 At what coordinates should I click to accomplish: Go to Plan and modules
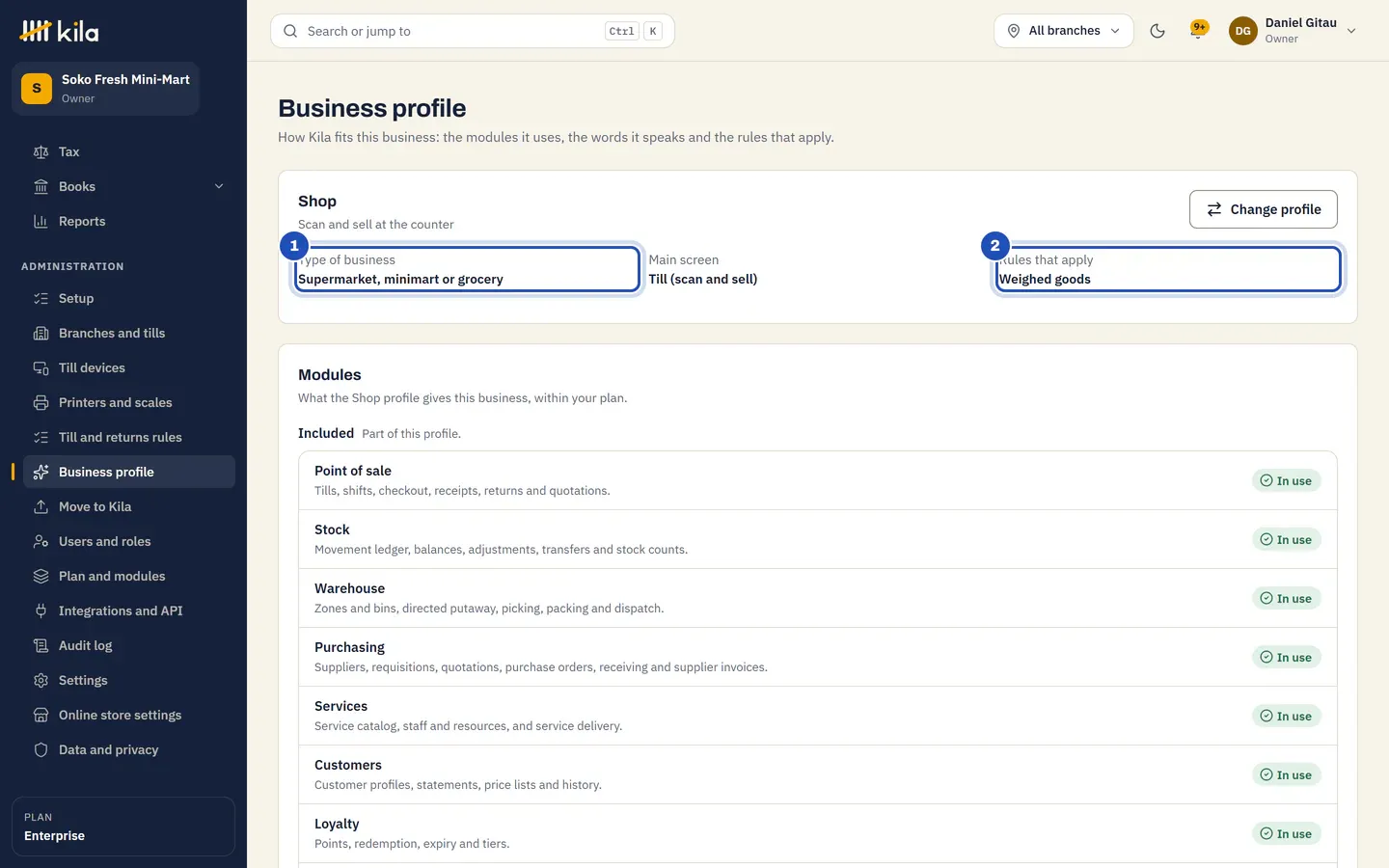coord(129,576)
